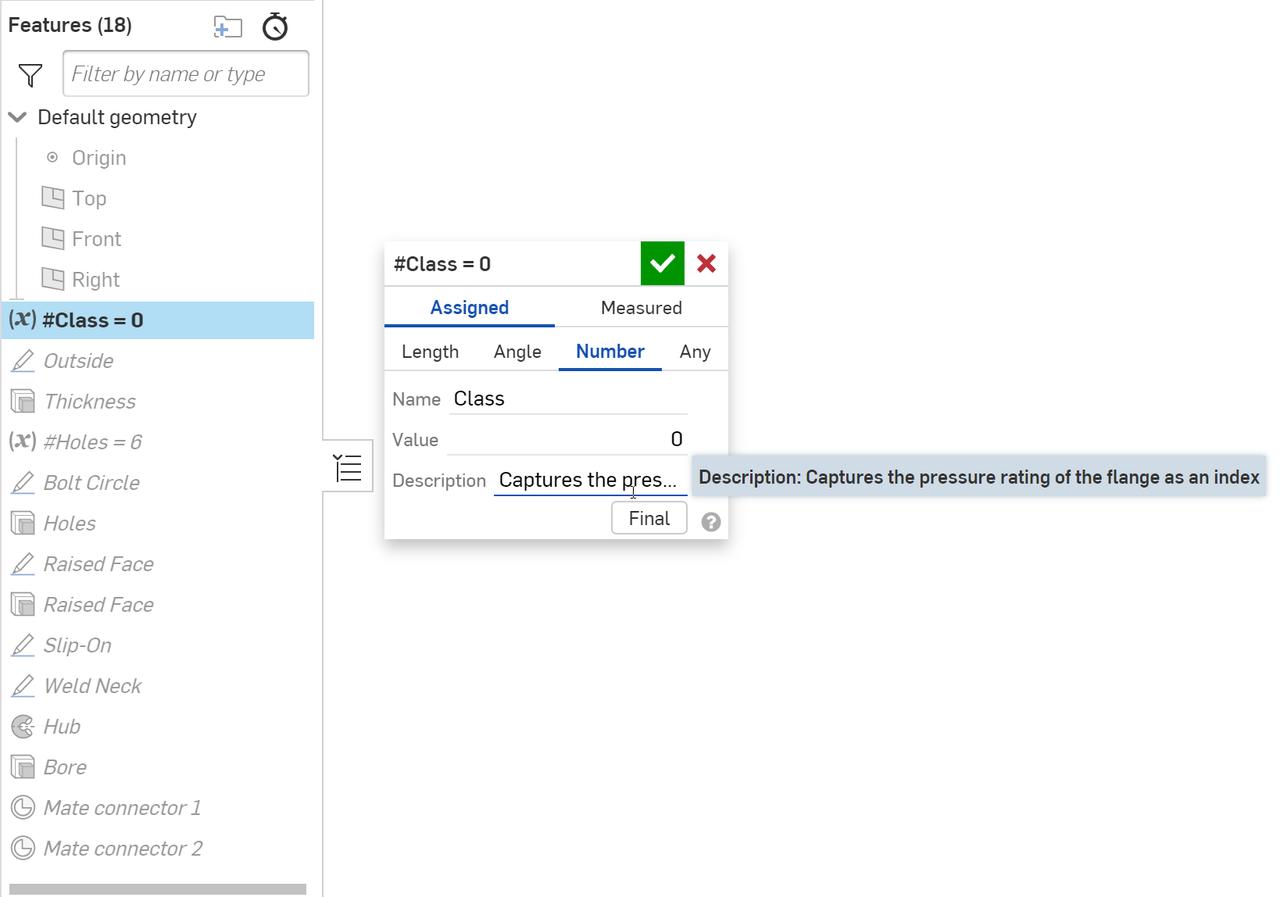Switch to the Measured tab
Viewport: 1280px width, 897px height.
[641, 308]
